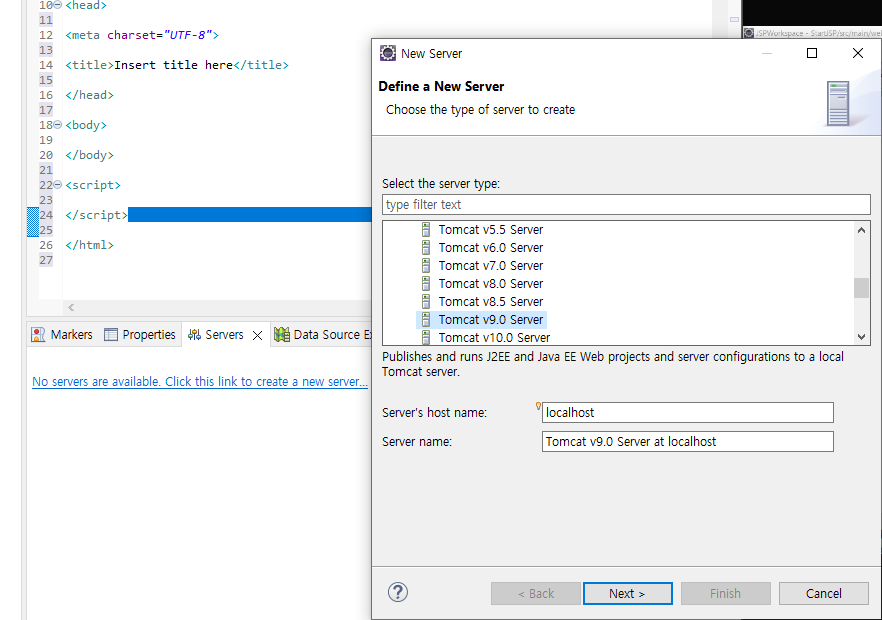Close the Servers view tab
The width and height of the screenshot is (882, 620).
[258, 335]
